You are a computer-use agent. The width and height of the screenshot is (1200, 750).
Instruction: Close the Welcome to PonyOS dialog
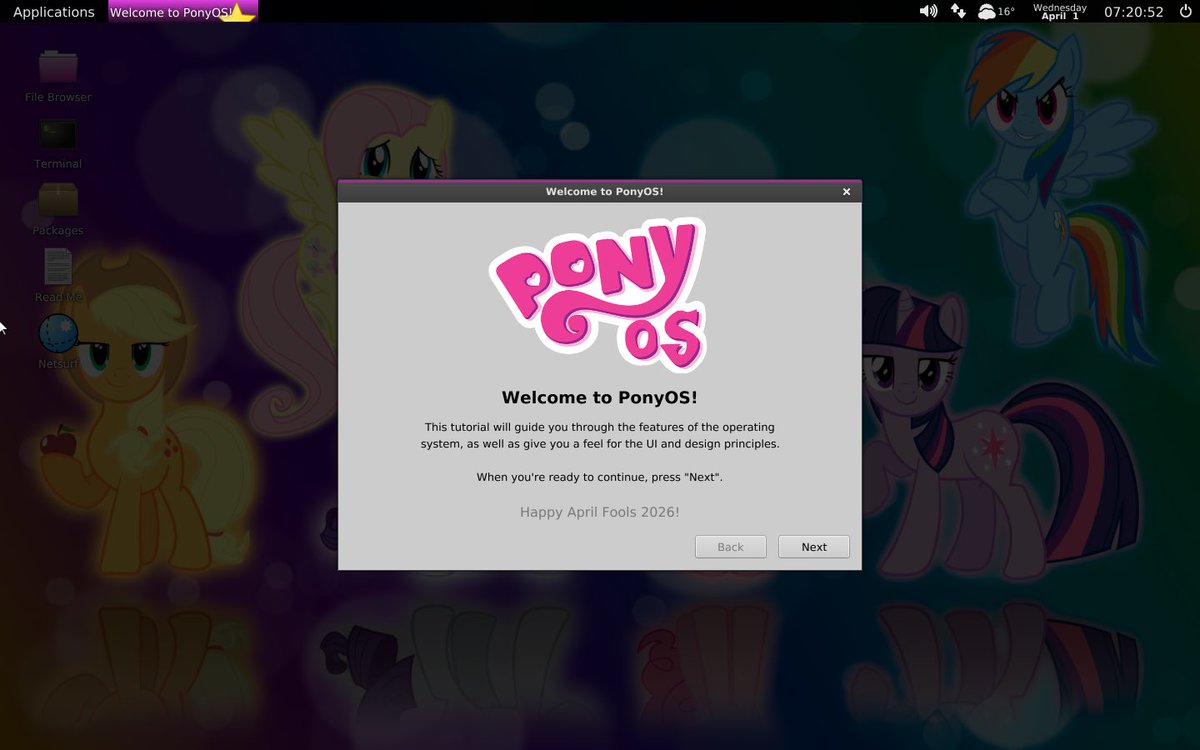click(846, 192)
